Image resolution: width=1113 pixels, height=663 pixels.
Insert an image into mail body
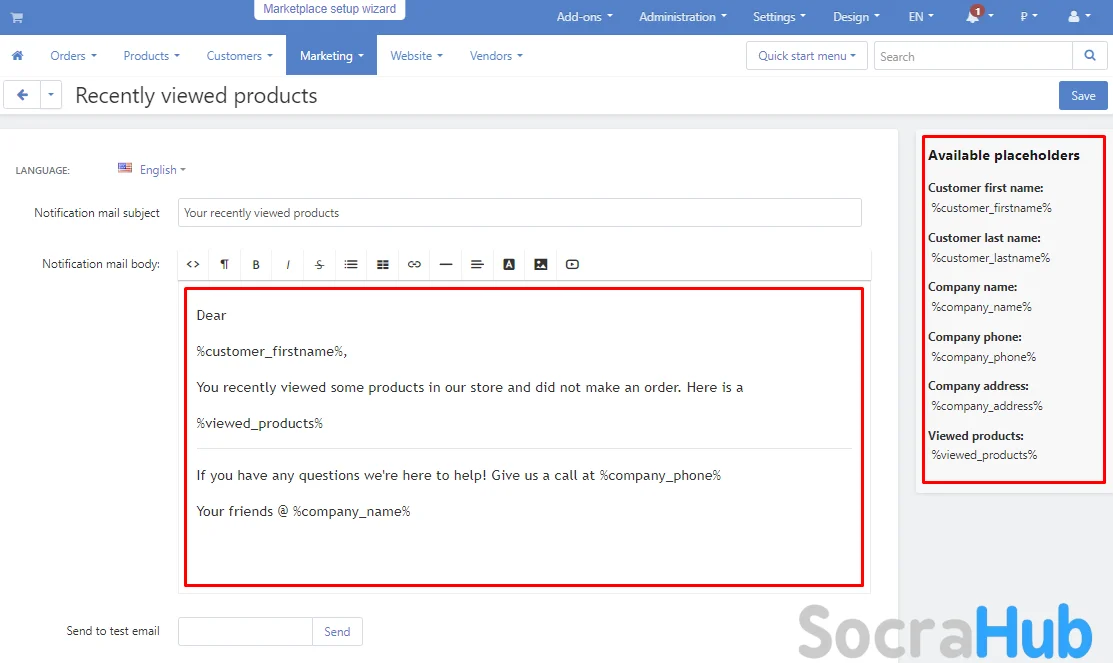pos(540,264)
